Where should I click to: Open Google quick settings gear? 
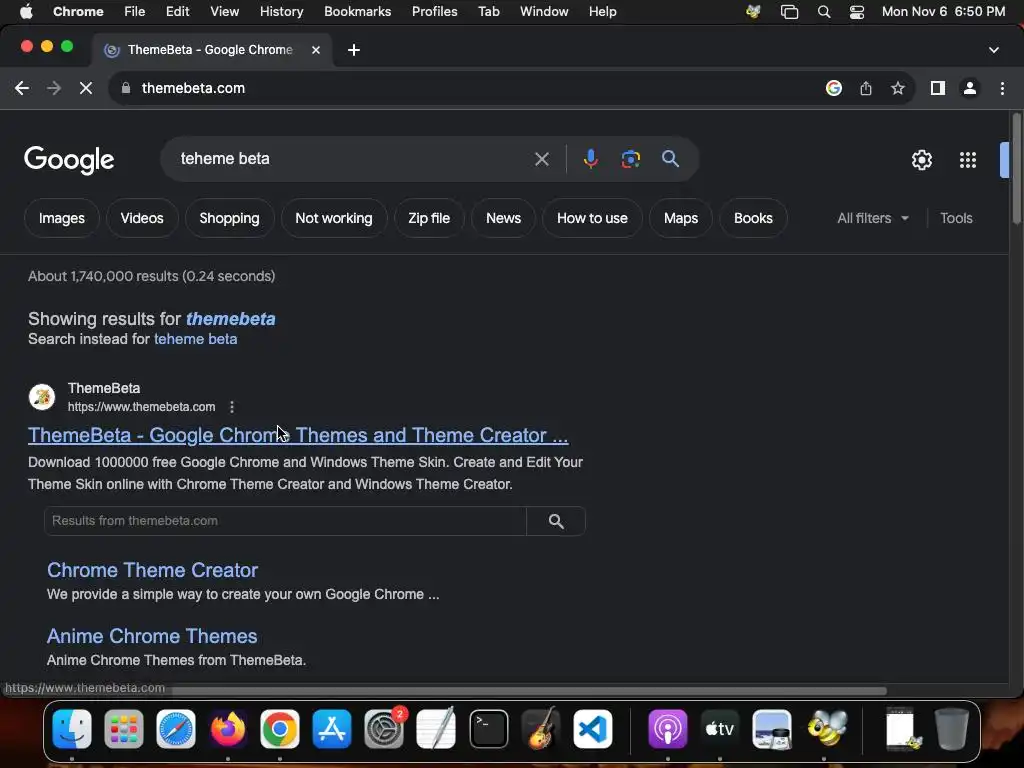(x=921, y=160)
